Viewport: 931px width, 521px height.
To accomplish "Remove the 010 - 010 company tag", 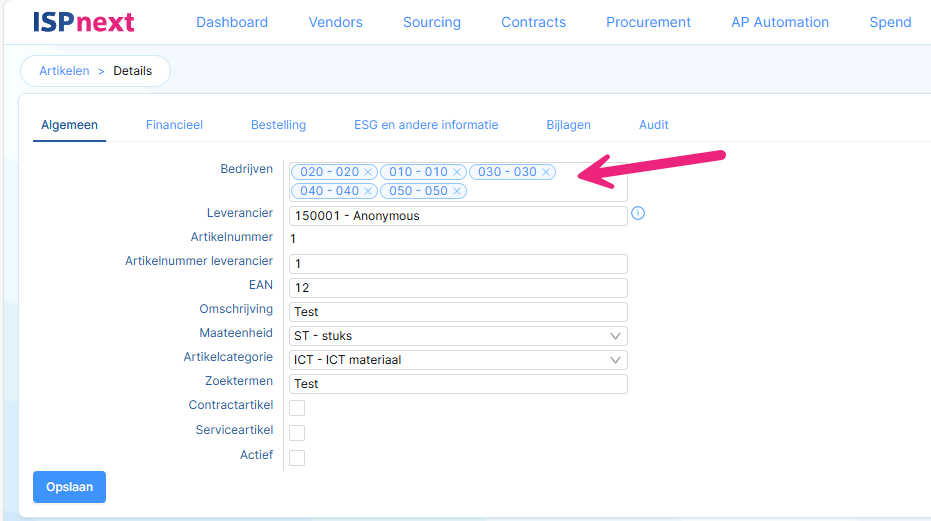I will point(457,172).
